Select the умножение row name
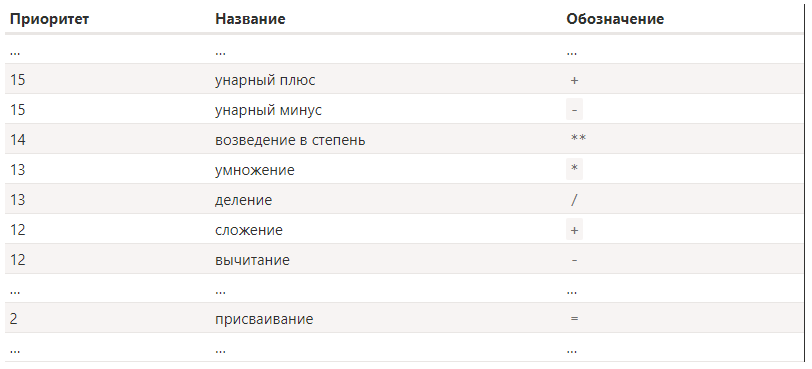Image resolution: width=812 pixels, height=369 pixels. (x=255, y=170)
